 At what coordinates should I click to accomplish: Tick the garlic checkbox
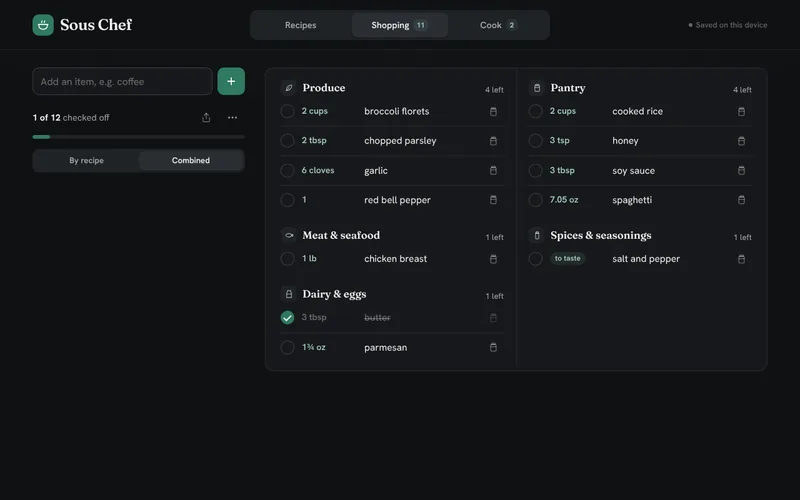(287, 170)
